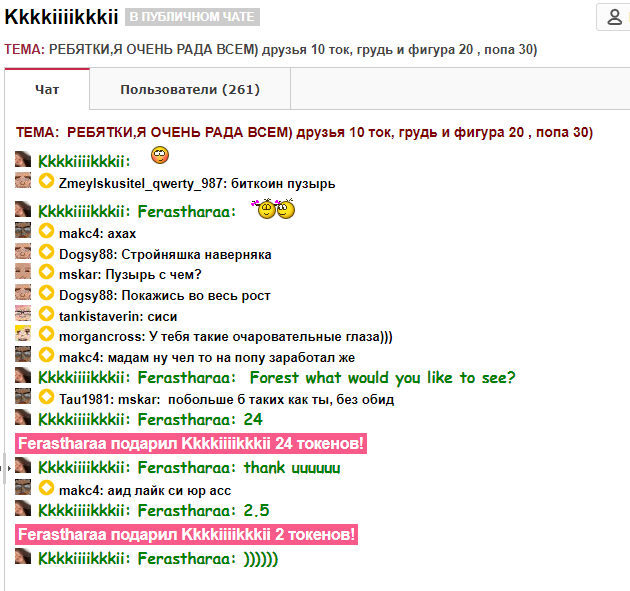Click the 24 токенов tip notification banner

click(191, 444)
